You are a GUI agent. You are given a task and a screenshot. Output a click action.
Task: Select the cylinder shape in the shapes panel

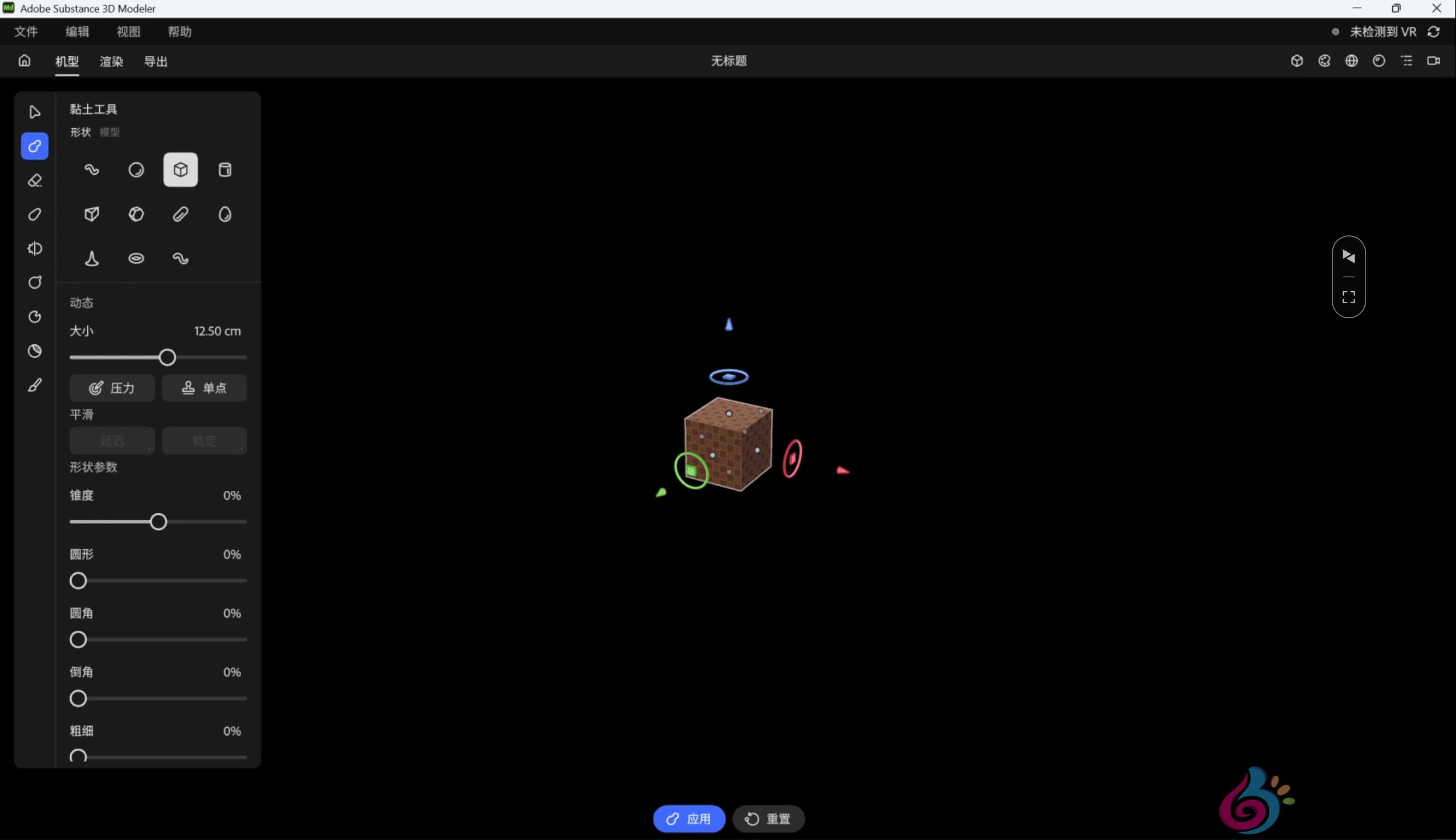pyautogui.click(x=224, y=169)
